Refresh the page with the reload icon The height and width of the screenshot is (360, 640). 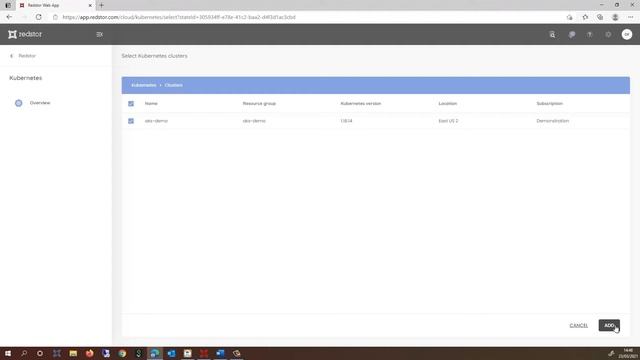pos(38,17)
